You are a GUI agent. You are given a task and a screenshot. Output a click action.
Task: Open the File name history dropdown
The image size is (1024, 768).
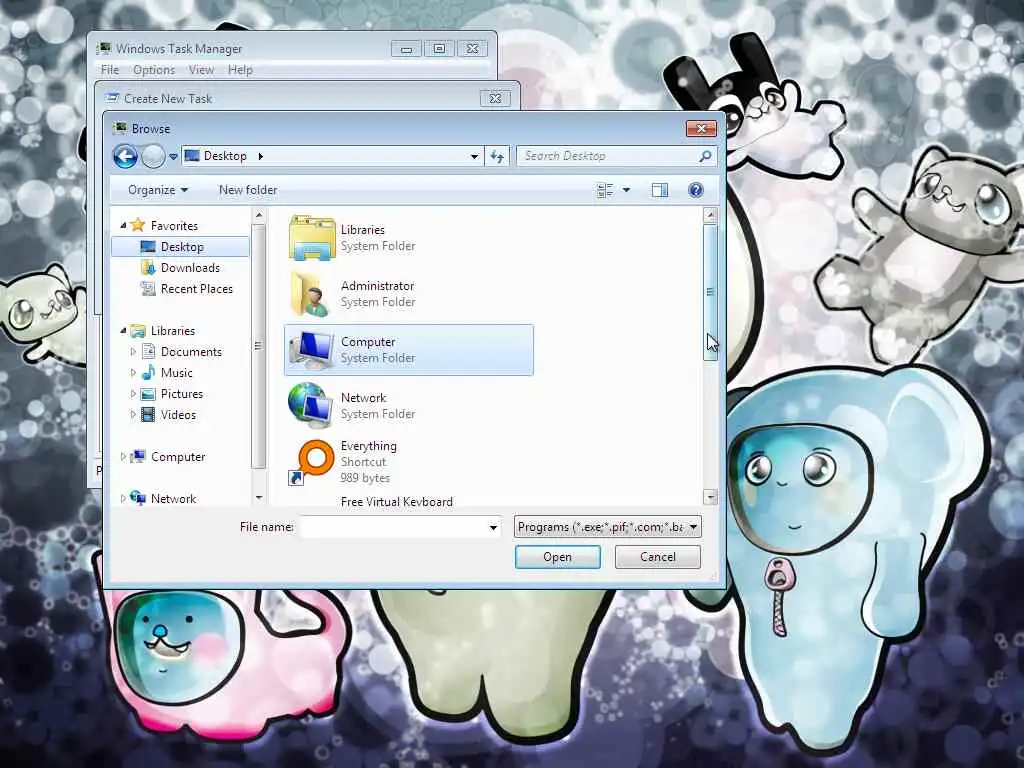(x=493, y=527)
